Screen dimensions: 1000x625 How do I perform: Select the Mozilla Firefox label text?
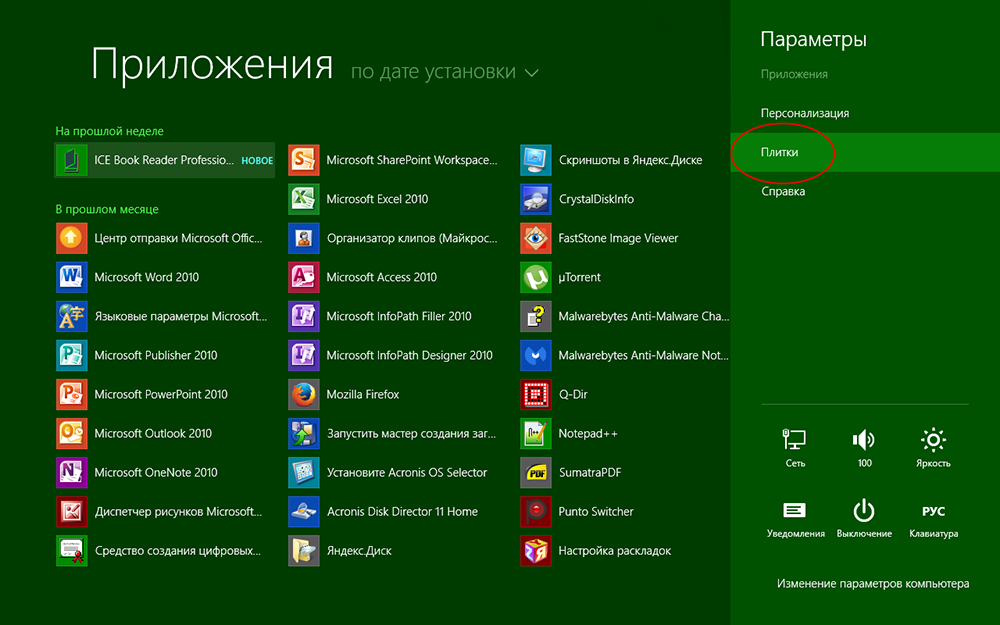coord(363,394)
